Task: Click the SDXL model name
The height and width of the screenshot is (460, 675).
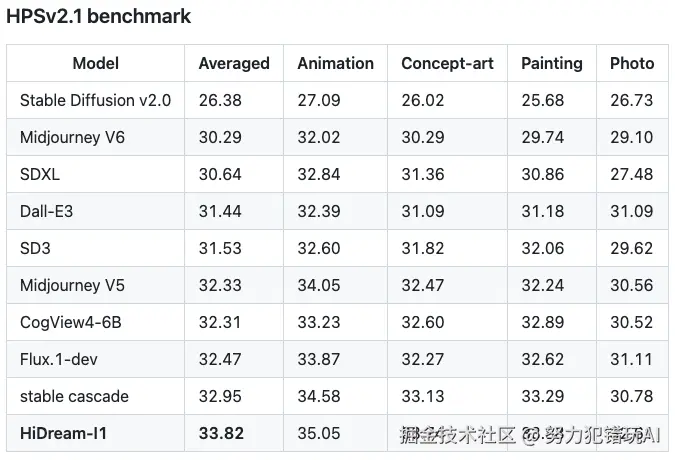Action: point(40,174)
